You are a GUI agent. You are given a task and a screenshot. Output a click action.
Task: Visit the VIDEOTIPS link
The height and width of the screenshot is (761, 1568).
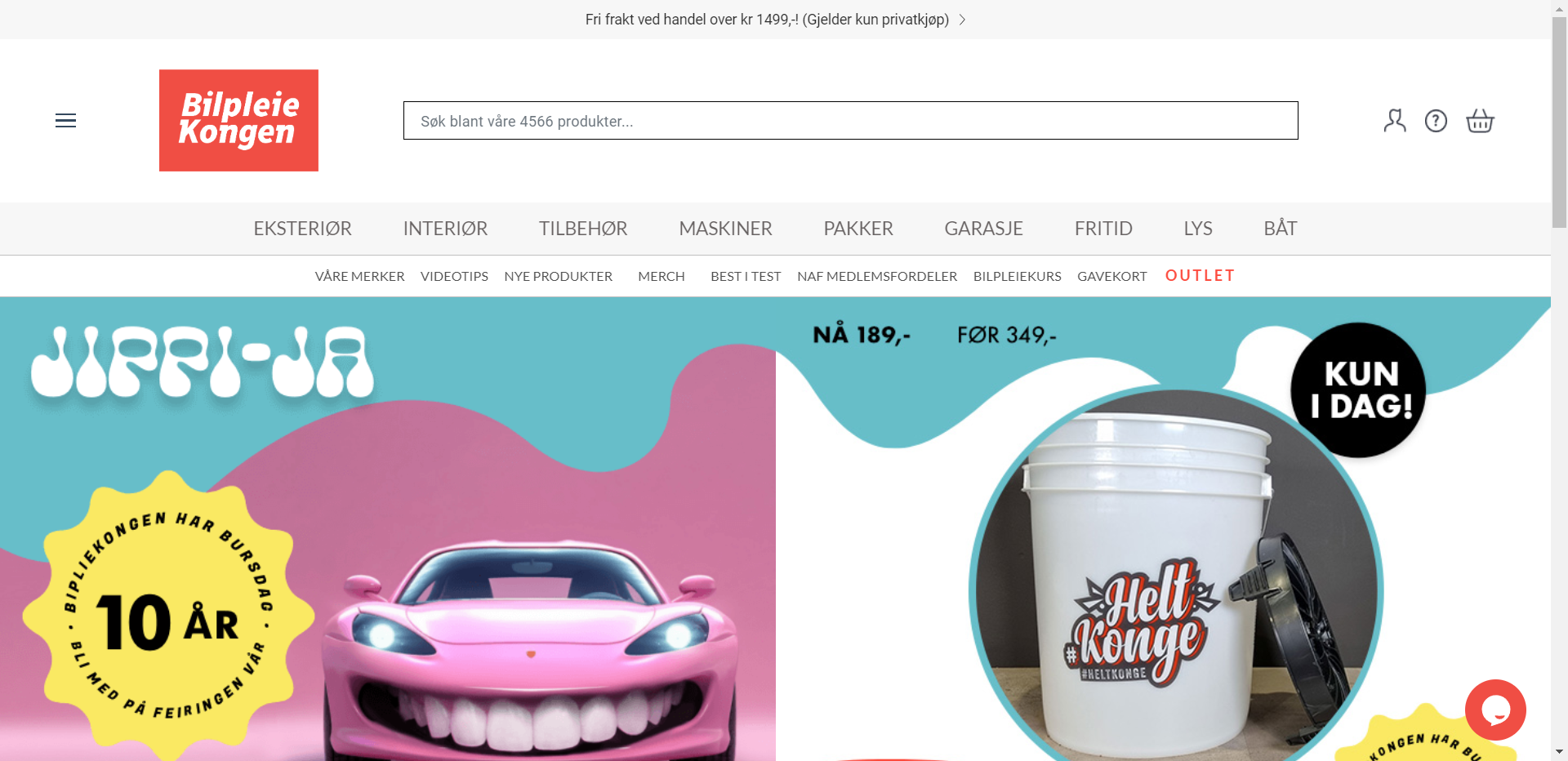pyautogui.click(x=454, y=276)
